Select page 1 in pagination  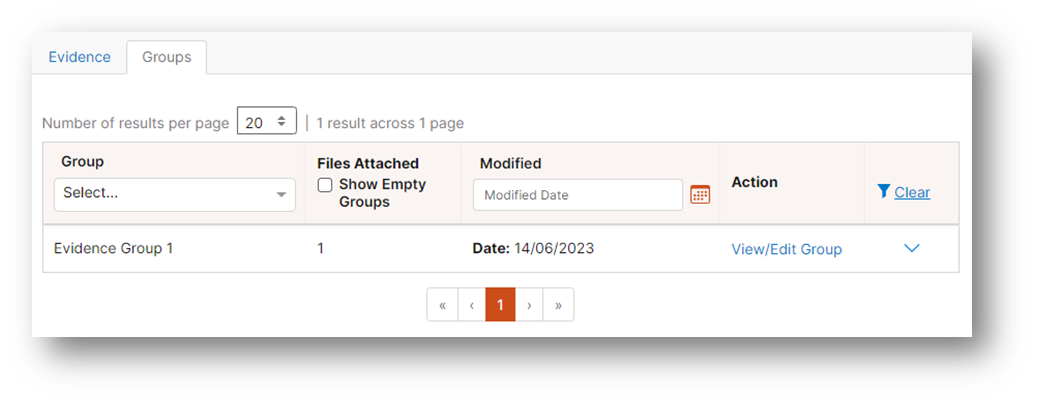pos(501,305)
